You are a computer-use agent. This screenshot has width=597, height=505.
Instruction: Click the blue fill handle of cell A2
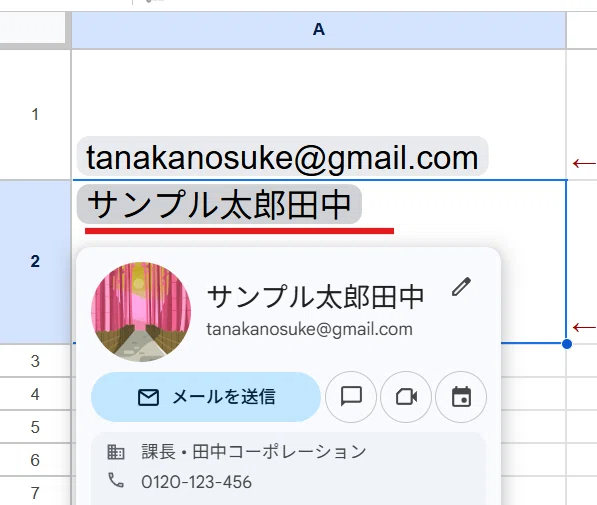[x=567, y=344]
